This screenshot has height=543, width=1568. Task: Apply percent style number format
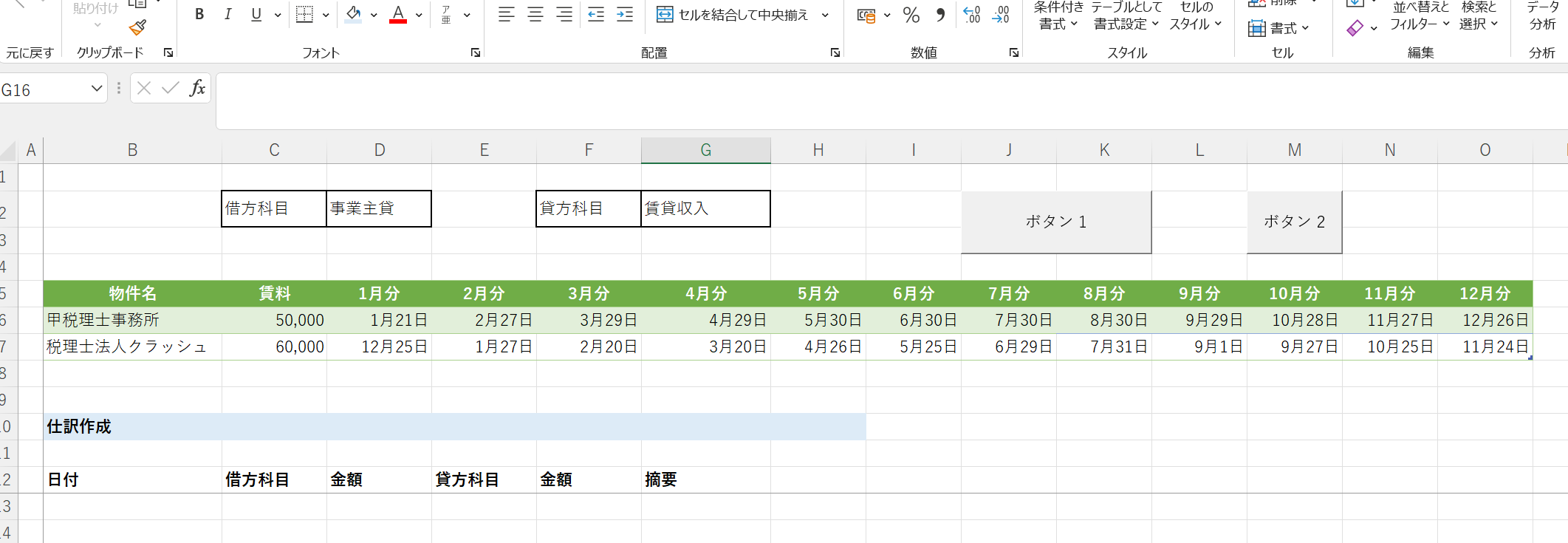911,15
